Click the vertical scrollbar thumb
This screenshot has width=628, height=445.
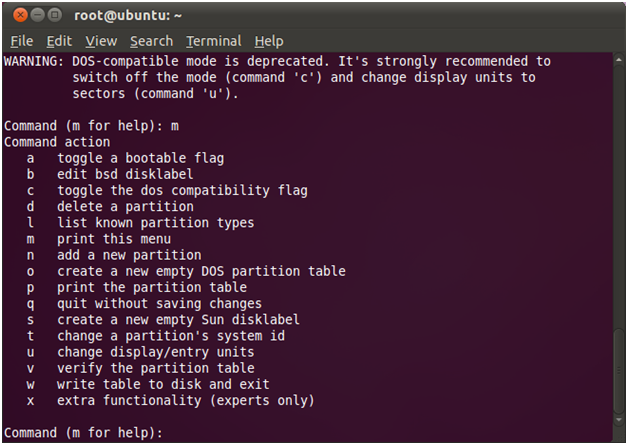click(x=619, y=370)
